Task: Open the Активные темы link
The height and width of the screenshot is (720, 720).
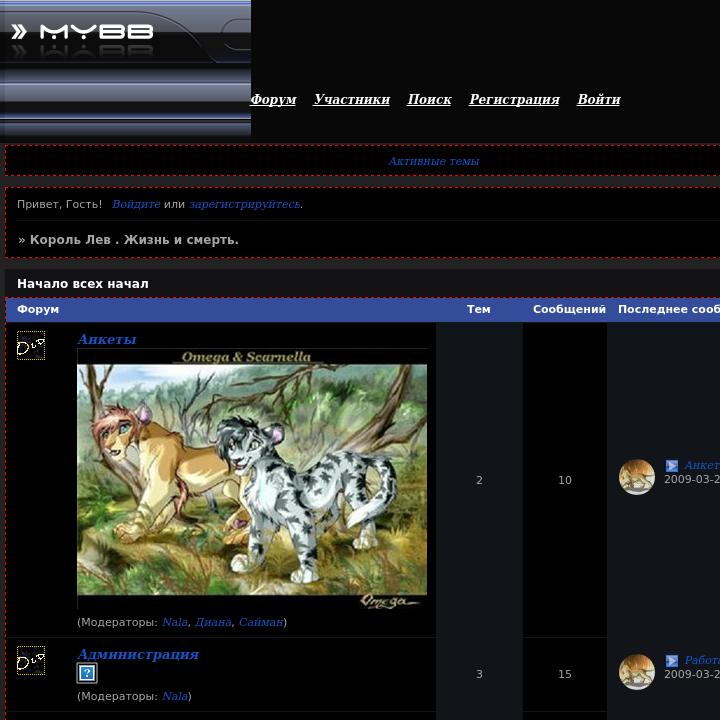Action: (x=433, y=161)
